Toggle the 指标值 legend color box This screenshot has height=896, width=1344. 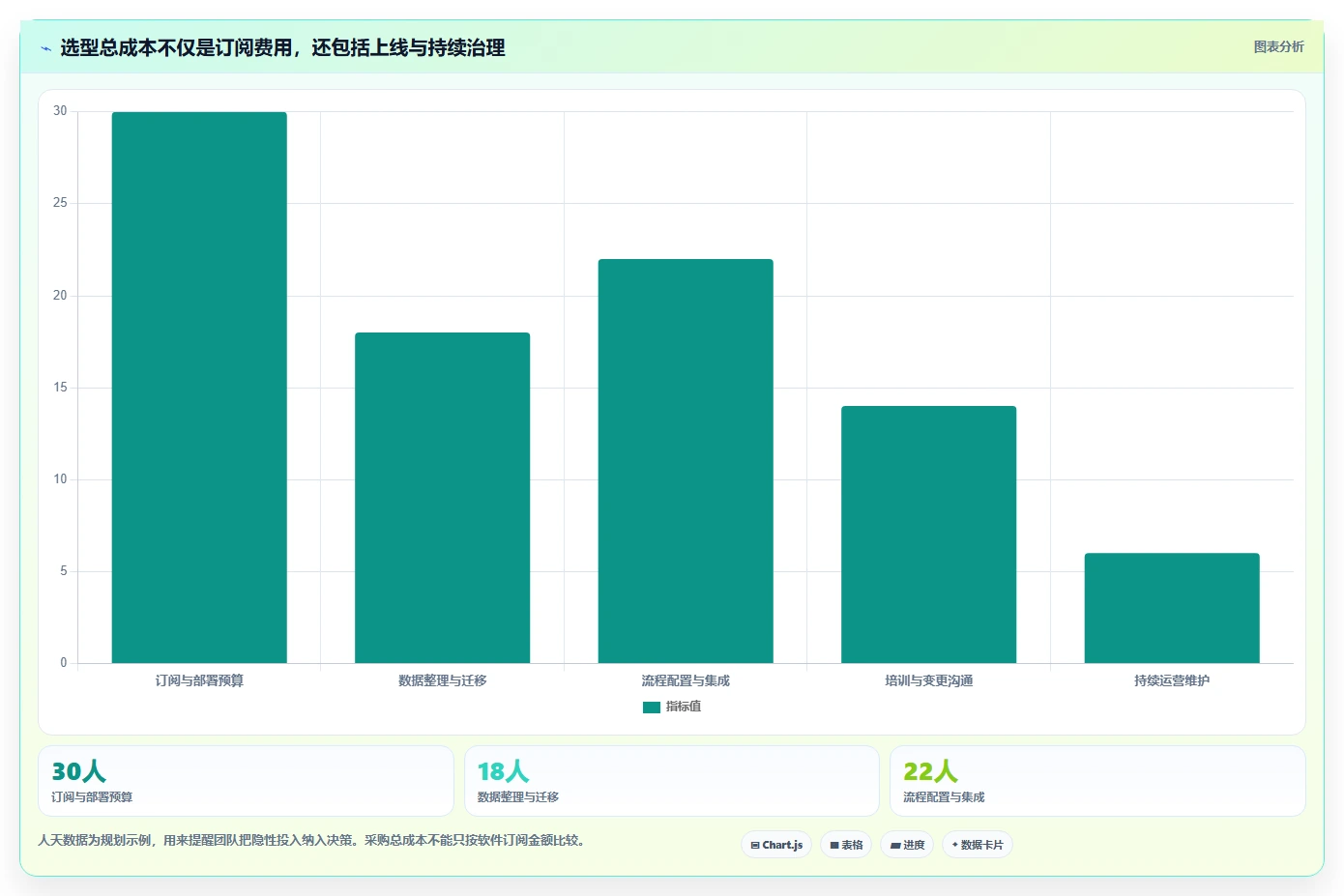pyautogui.click(x=652, y=708)
